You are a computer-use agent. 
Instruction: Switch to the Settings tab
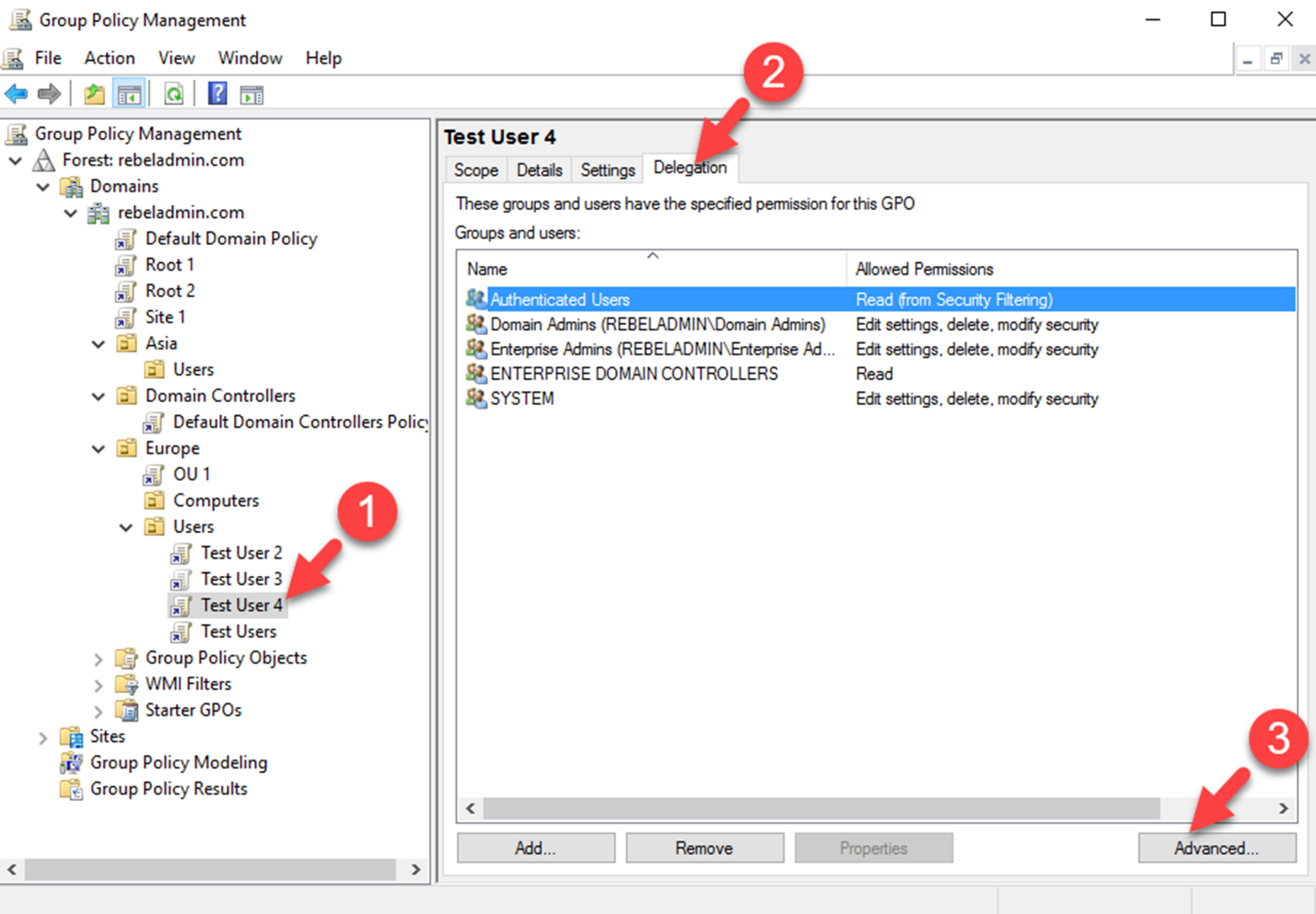coord(607,170)
